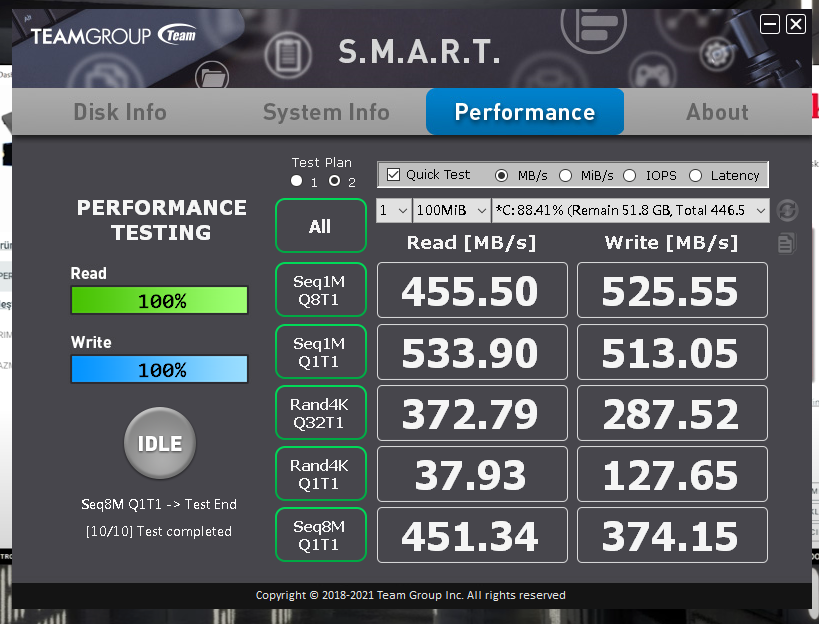Go to the About tab
819x624 pixels.
(717, 112)
